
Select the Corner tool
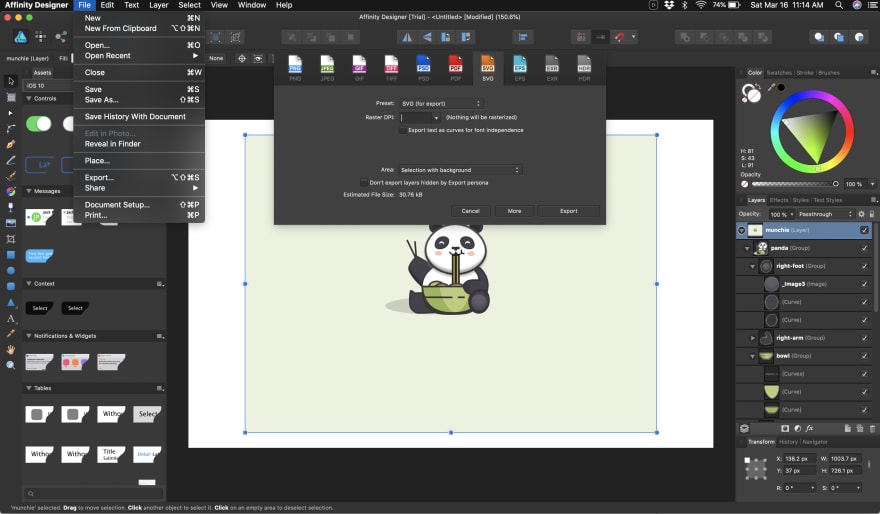click(x=11, y=128)
